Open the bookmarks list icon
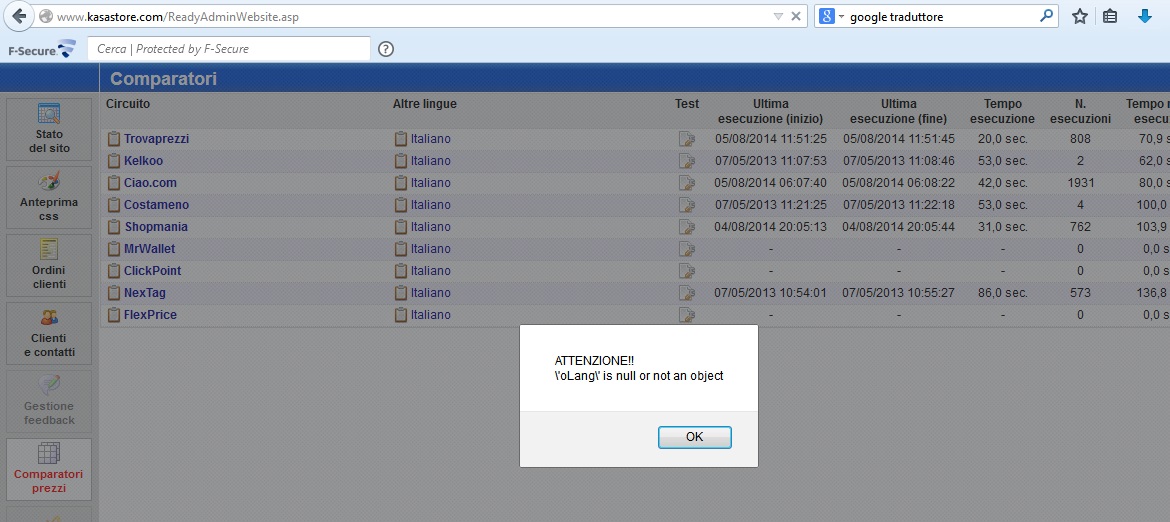1170x522 pixels. click(1110, 16)
